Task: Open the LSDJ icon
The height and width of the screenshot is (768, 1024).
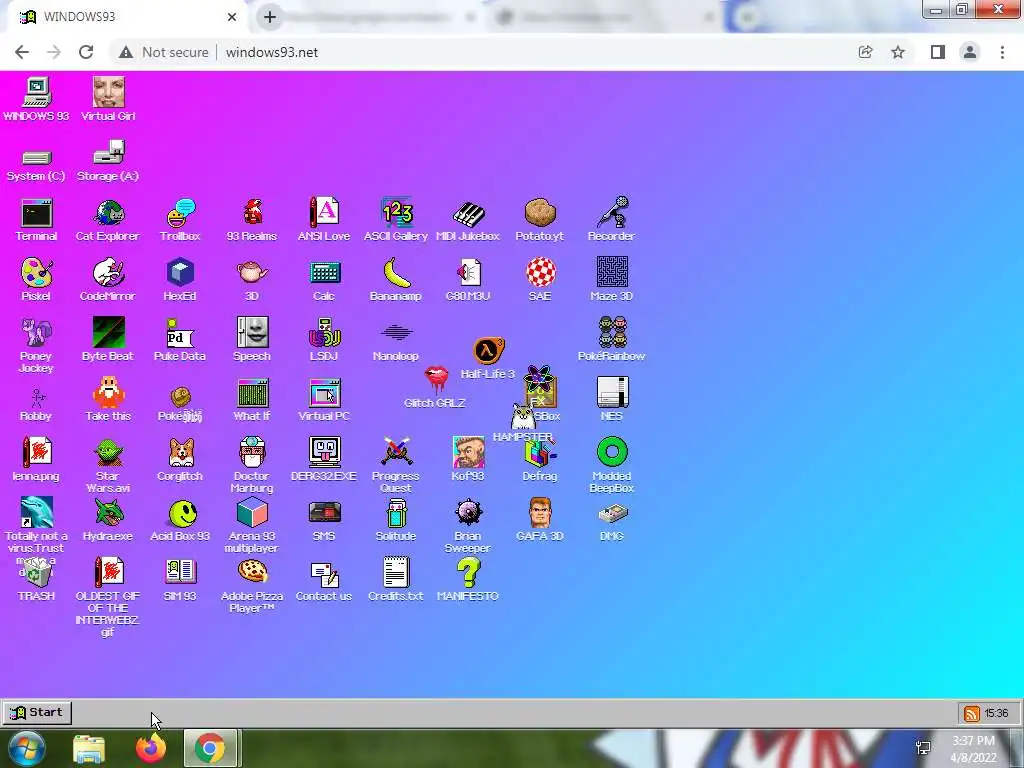Action: pos(325,333)
